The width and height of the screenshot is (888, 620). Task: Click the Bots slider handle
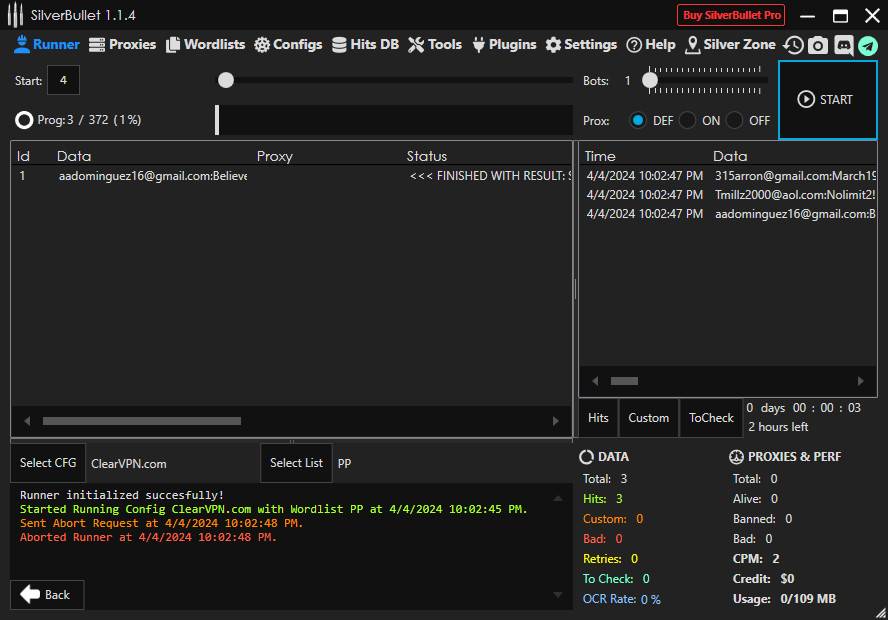pyautogui.click(x=650, y=80)
